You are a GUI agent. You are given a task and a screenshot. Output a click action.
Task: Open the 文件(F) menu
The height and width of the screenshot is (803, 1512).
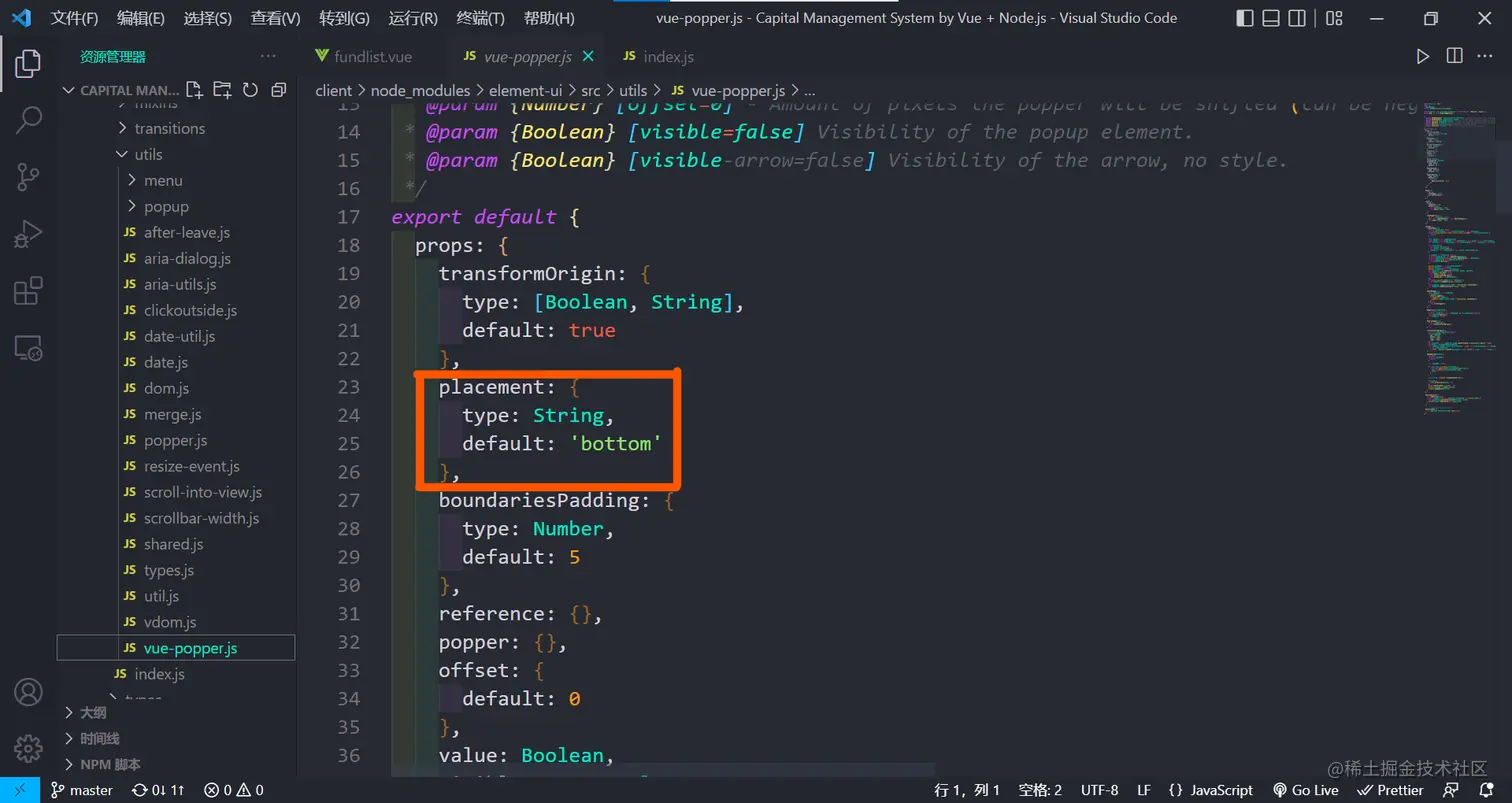click(75, 18)
